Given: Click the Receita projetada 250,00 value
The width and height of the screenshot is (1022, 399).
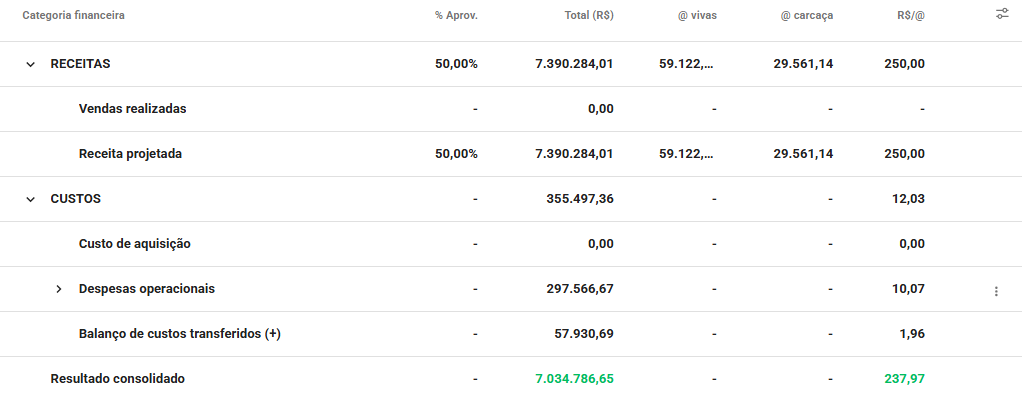Looking at the screenshot, I should tap(905, 154).
